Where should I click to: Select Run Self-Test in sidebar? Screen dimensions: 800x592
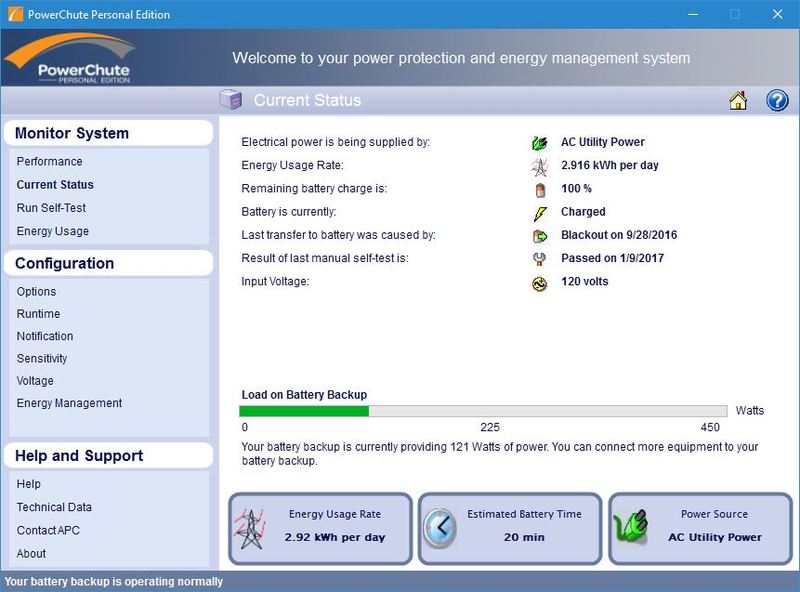coord(51,208)
